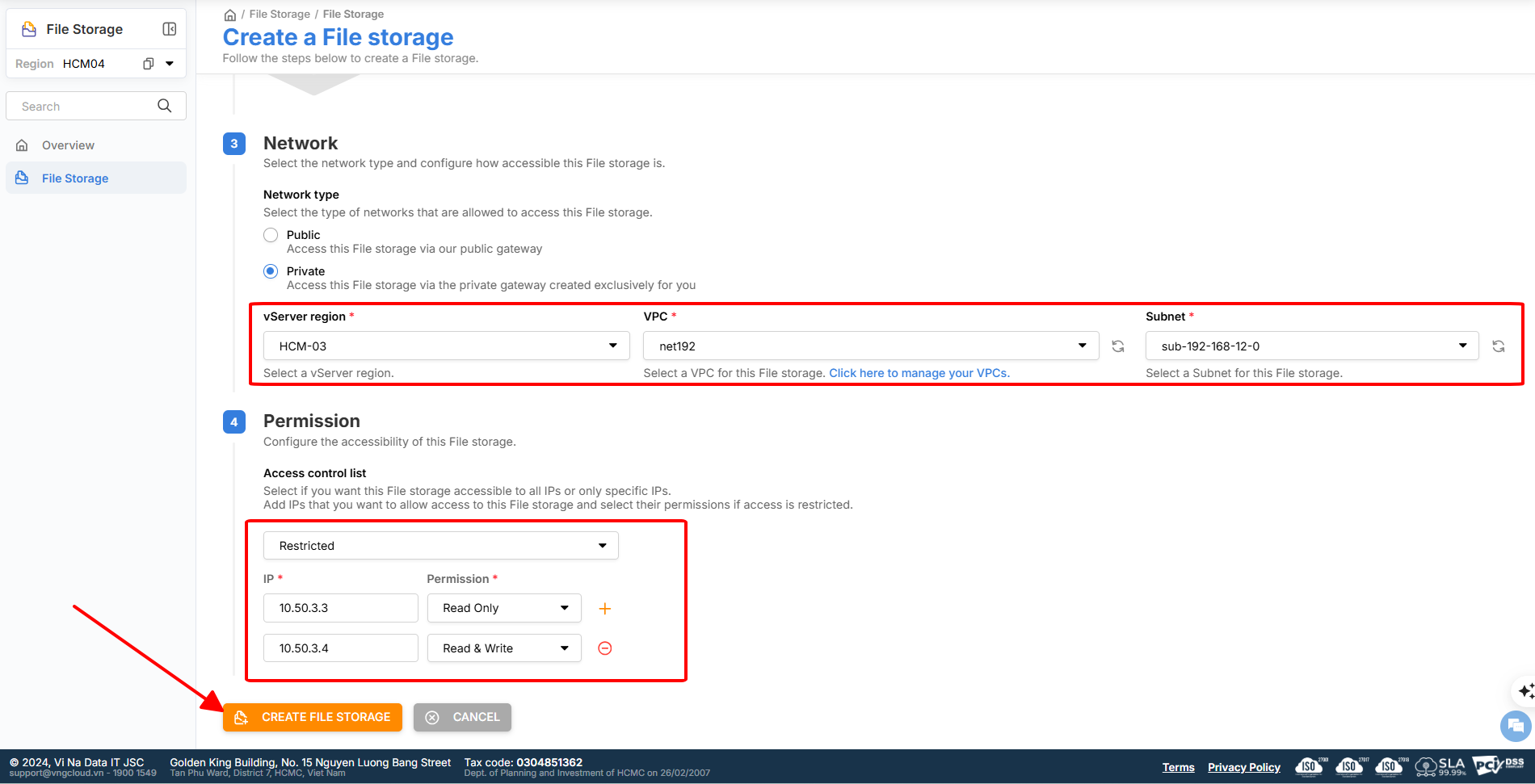Open Overview in the sidebar
1535x784 pixels.
tap(68, 145)
